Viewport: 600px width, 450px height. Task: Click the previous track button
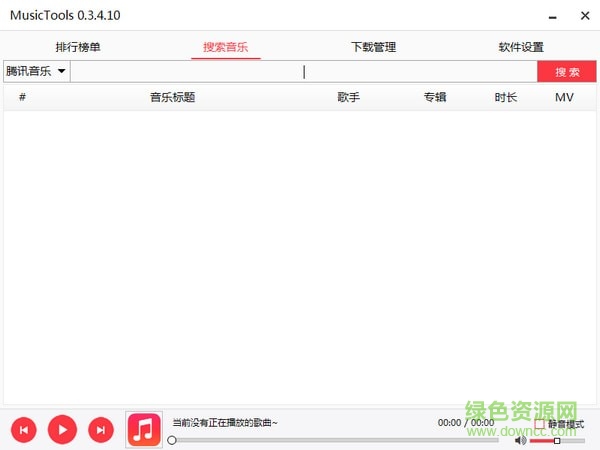point(24,430)
